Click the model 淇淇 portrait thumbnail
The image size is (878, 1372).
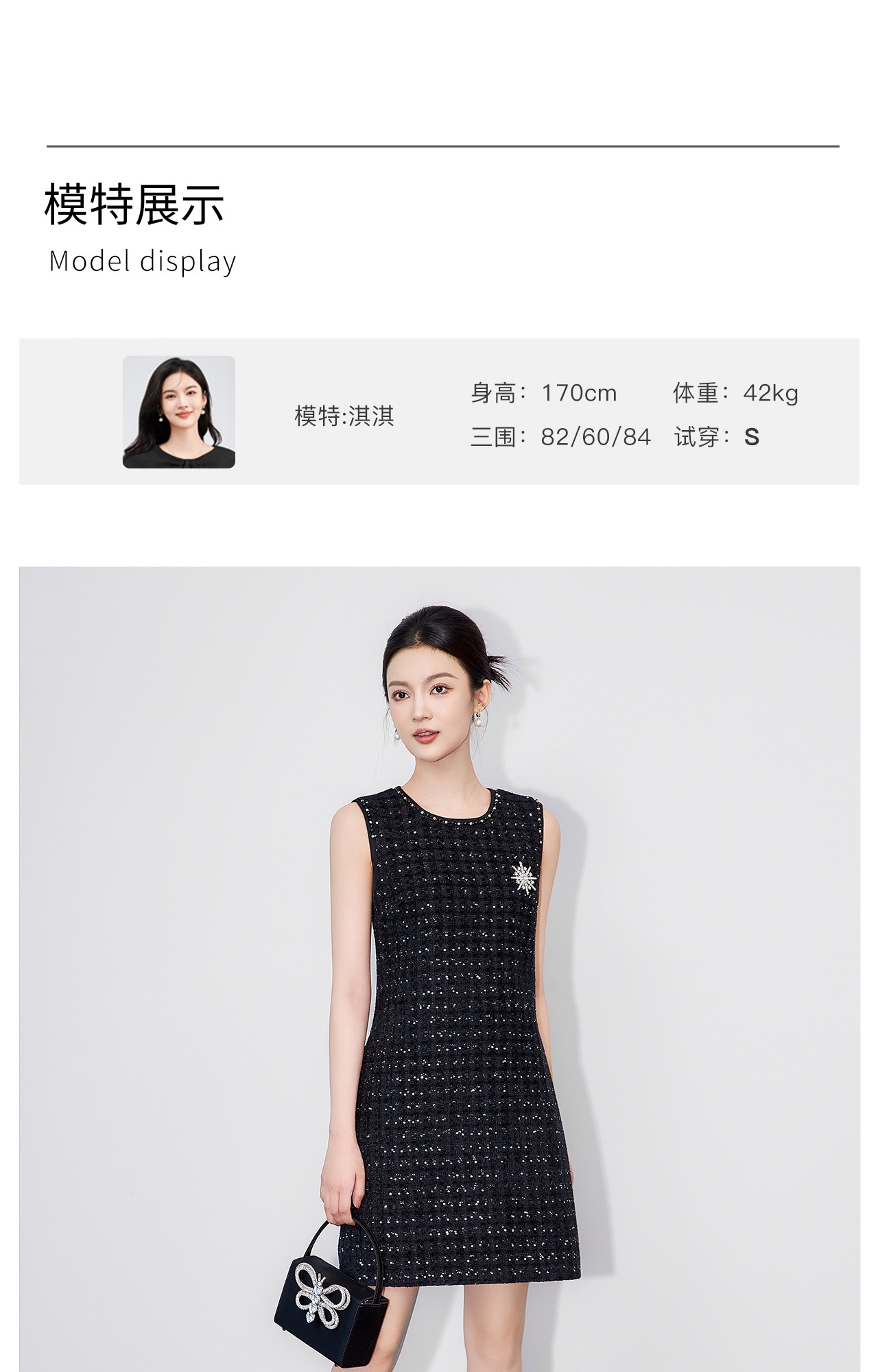[178, 412]
